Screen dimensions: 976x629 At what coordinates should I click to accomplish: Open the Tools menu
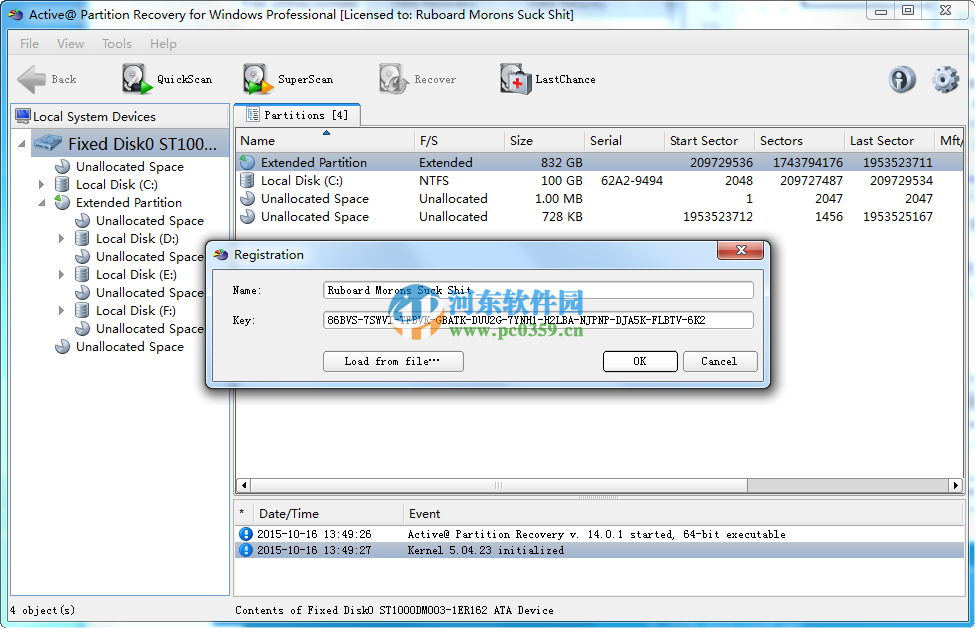(116, 43)
